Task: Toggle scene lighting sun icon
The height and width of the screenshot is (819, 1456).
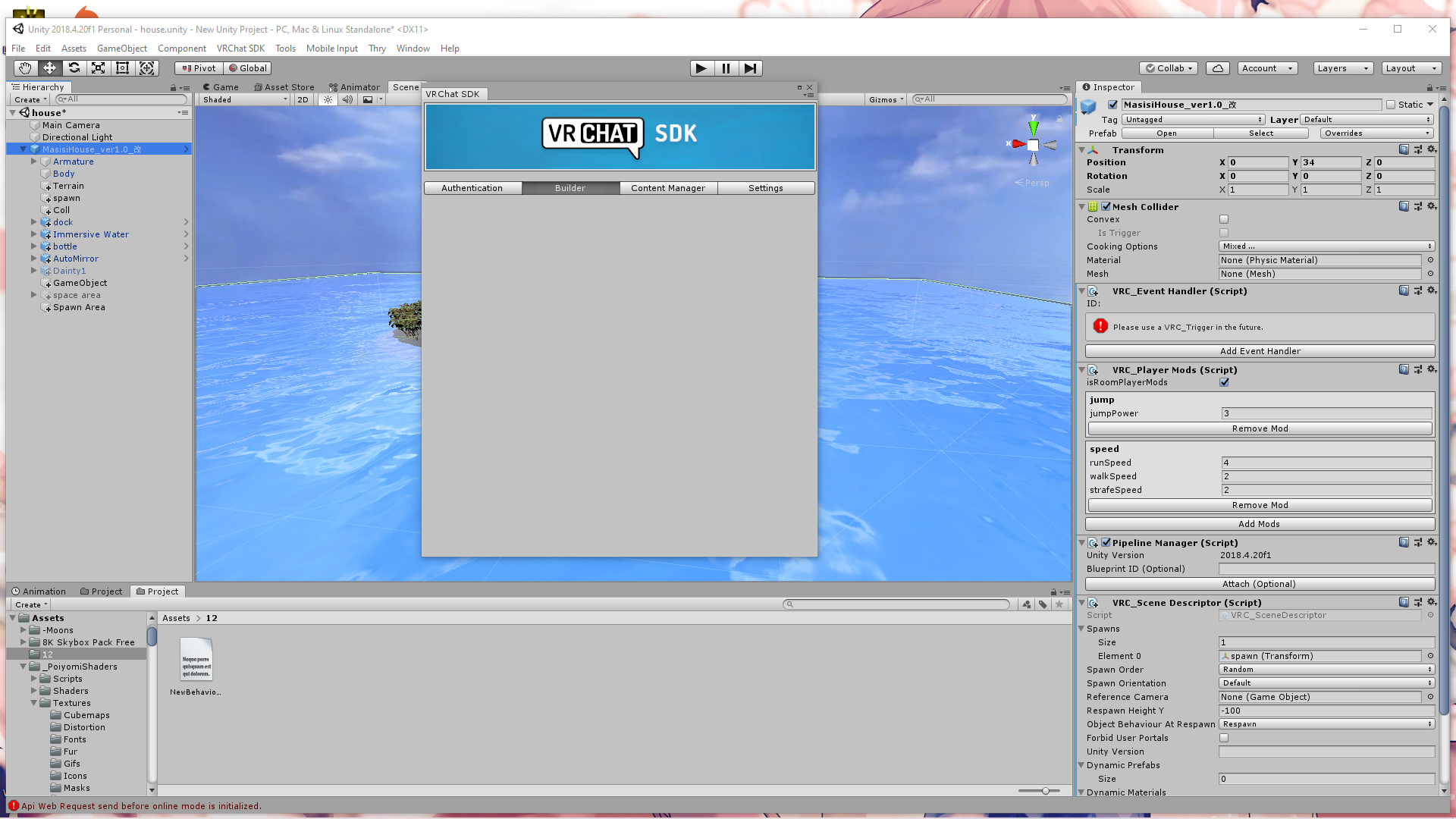Action: tap(328, 99)
